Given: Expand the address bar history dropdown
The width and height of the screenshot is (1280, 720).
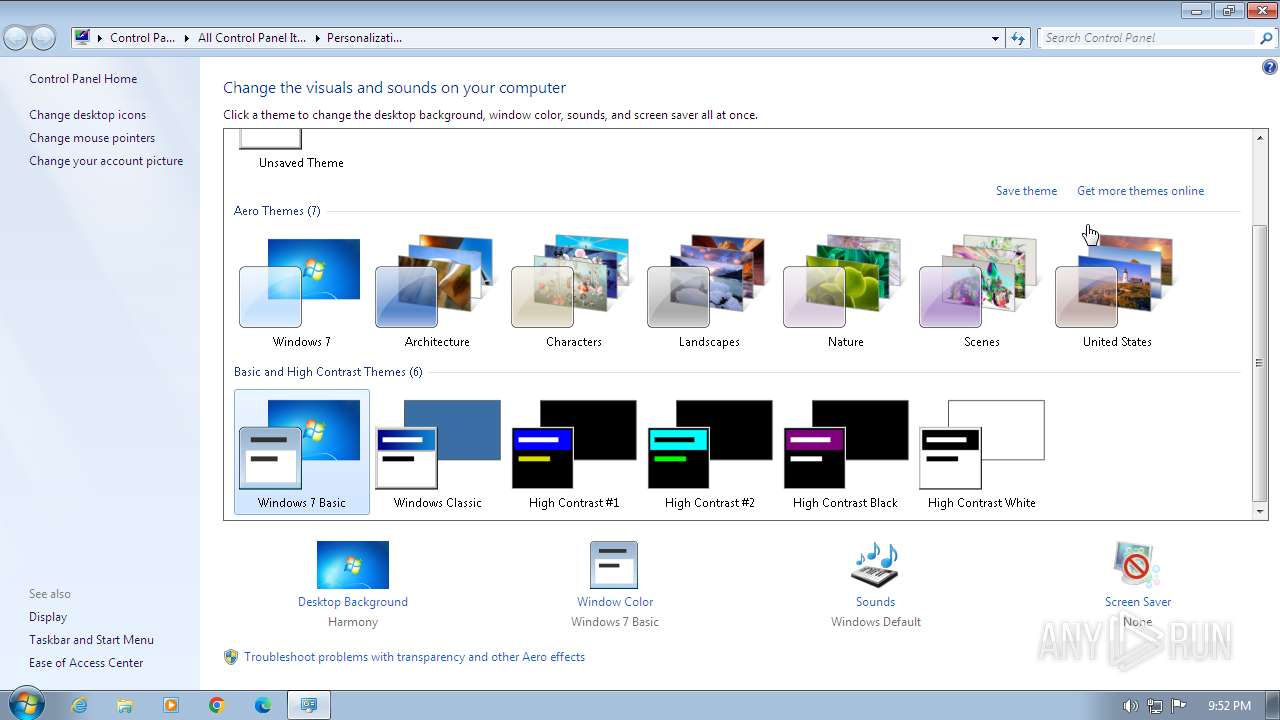Looking at the screenshot, I should [x=995, y=38].
